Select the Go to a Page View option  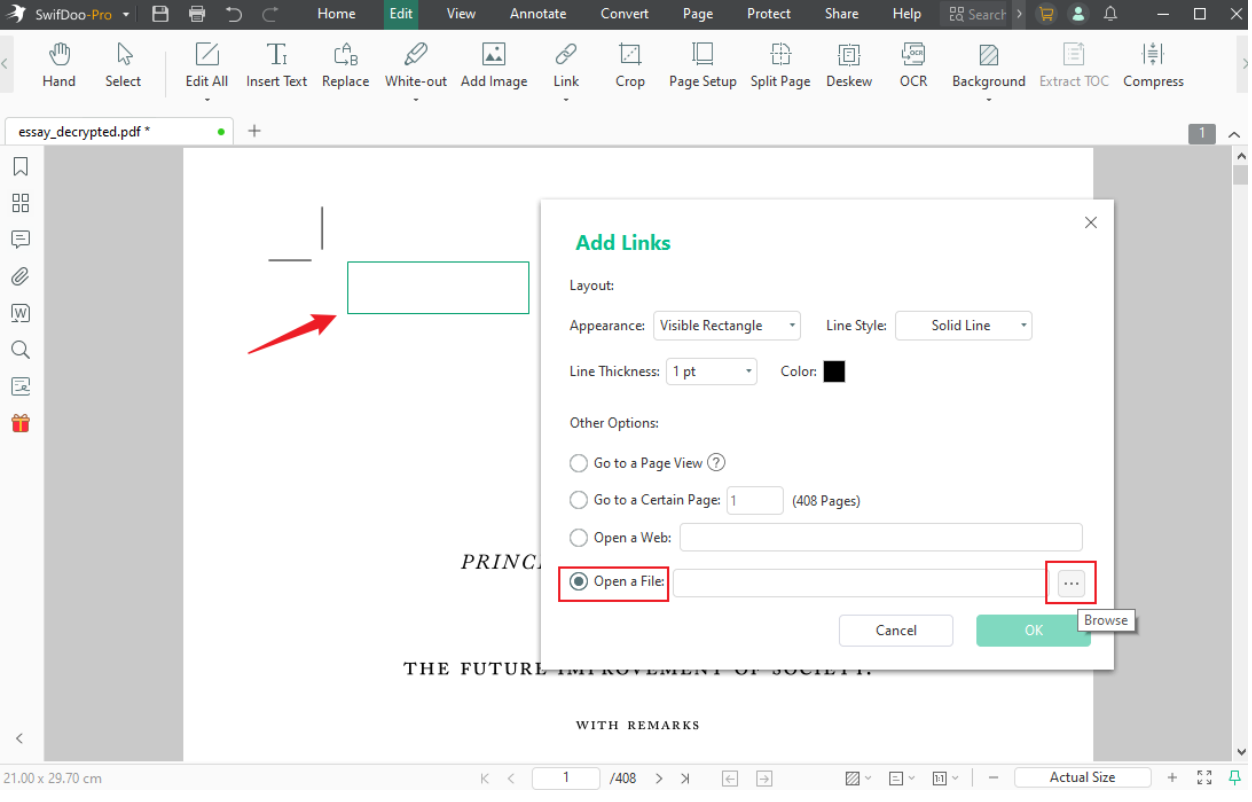(578, 463)
